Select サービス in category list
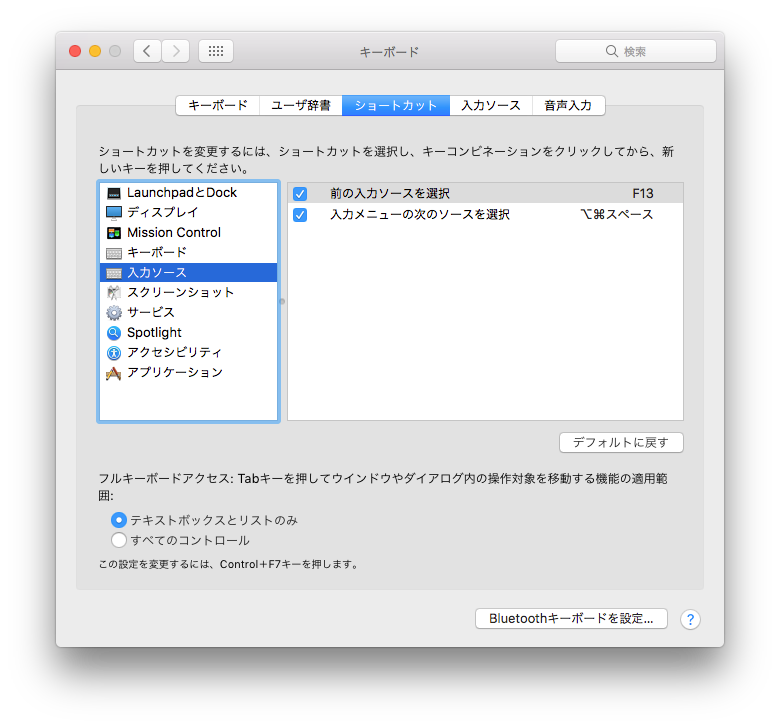This screenshot has width=780, height=727. click(151, 312)
